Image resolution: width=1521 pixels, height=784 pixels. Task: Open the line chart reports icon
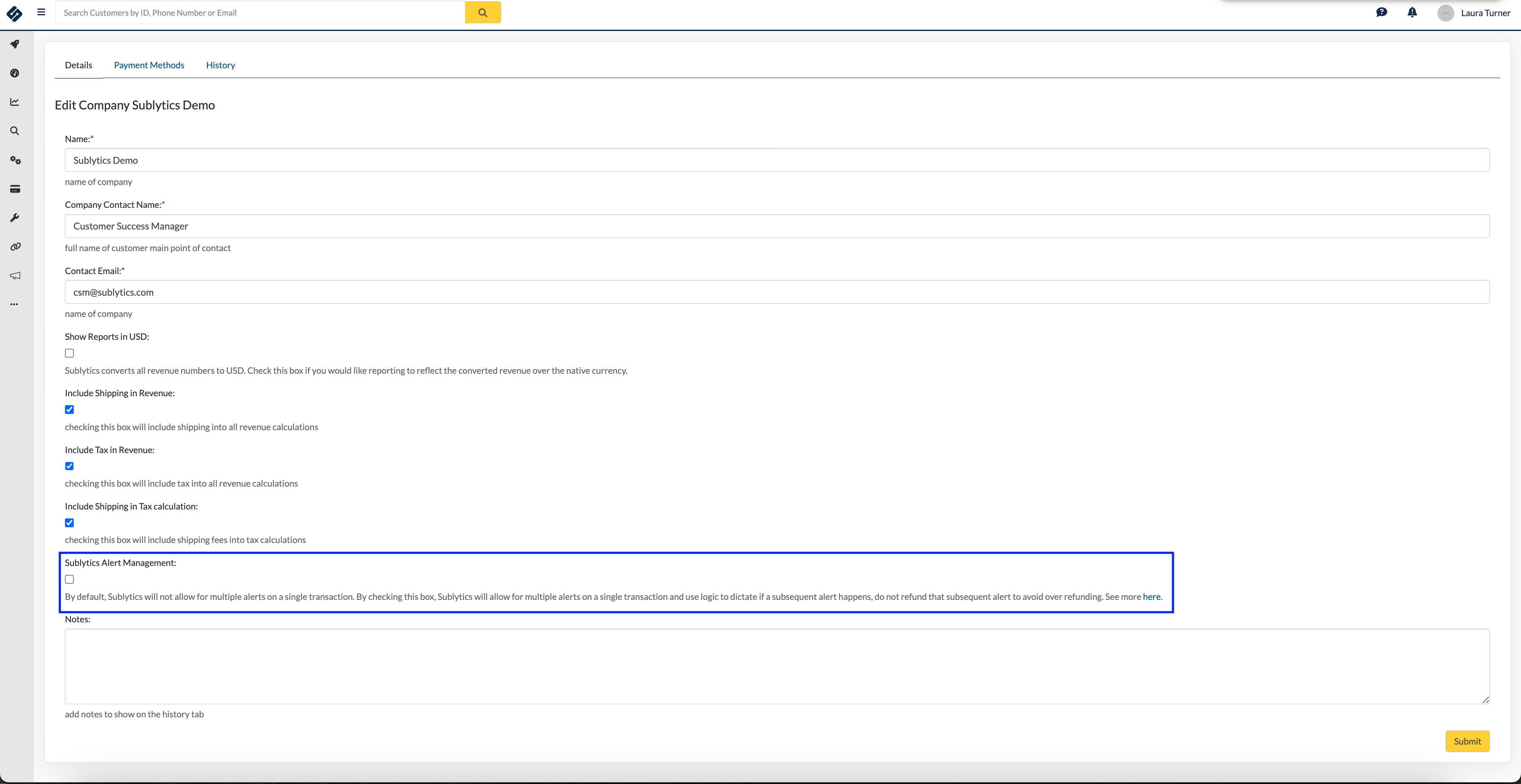[x=15, y=102]
